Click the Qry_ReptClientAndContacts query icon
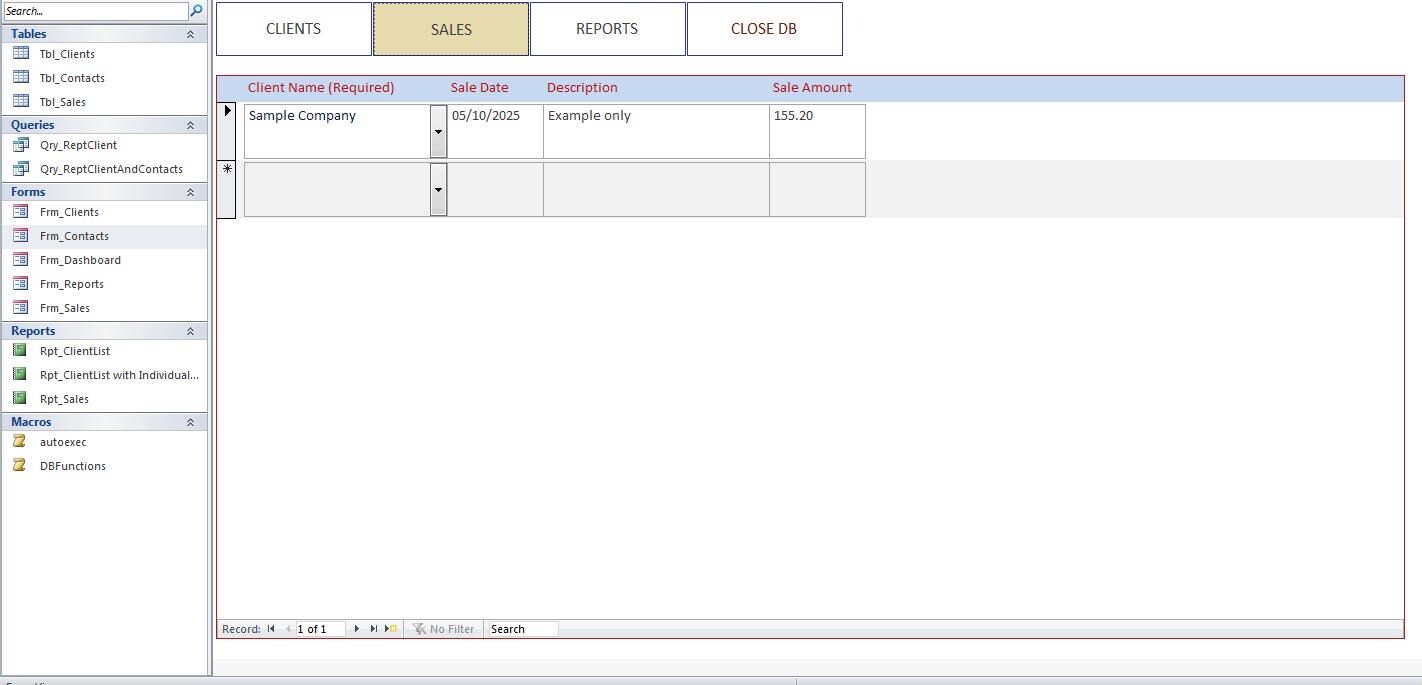 20,169
